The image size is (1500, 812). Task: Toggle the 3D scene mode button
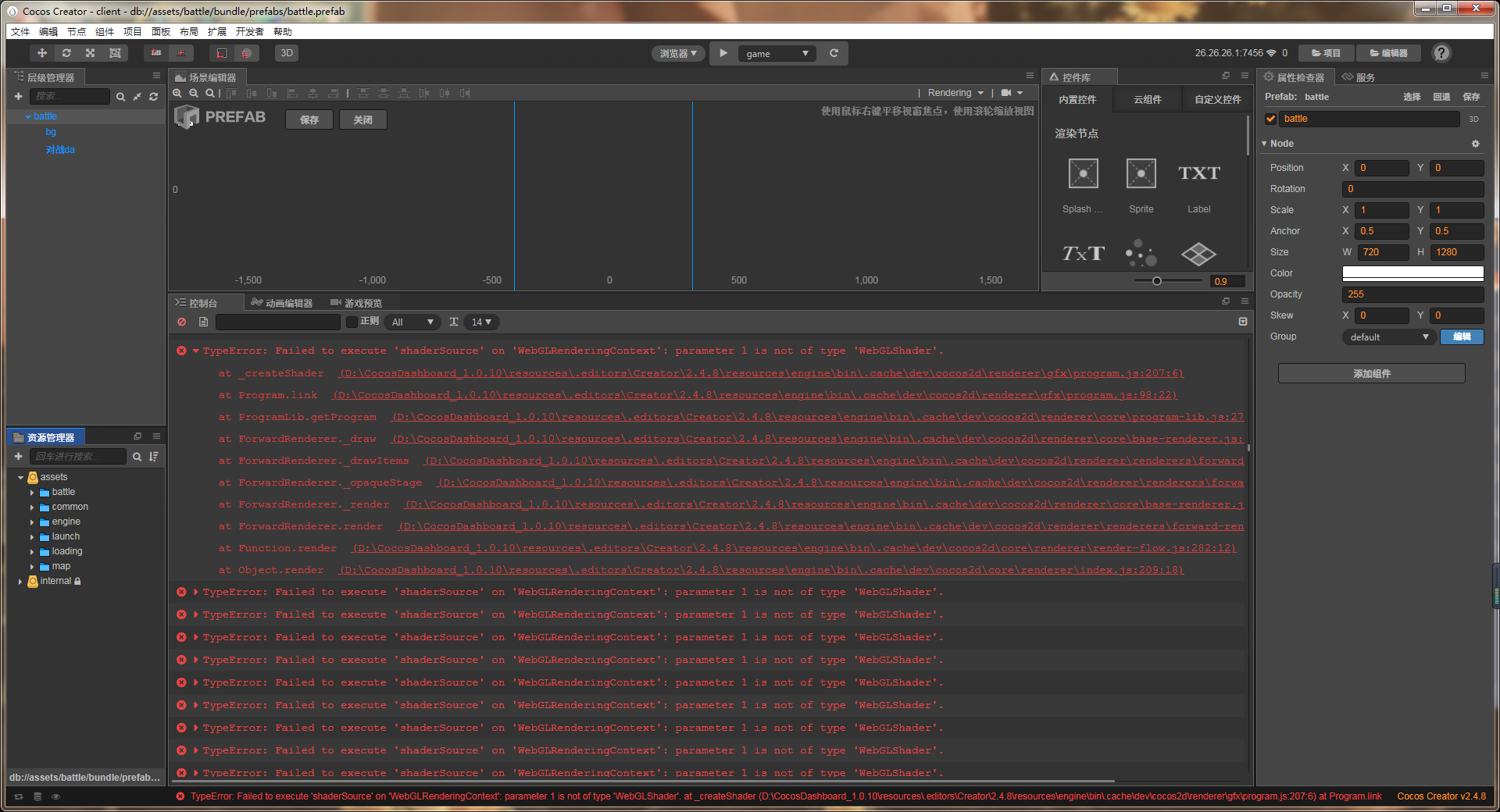287,53
